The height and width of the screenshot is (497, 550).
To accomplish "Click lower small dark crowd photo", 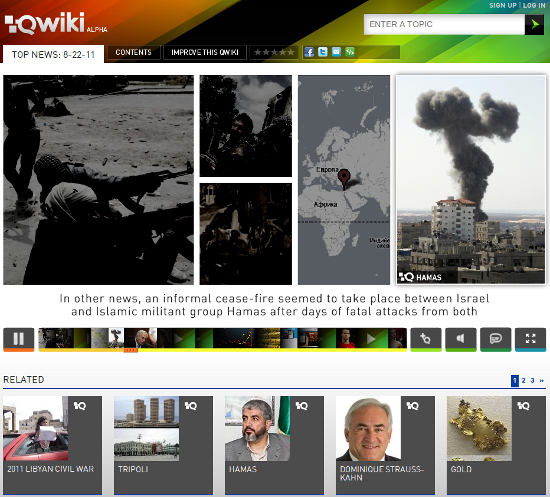I will pyautogui.click(x=246, y=234).
